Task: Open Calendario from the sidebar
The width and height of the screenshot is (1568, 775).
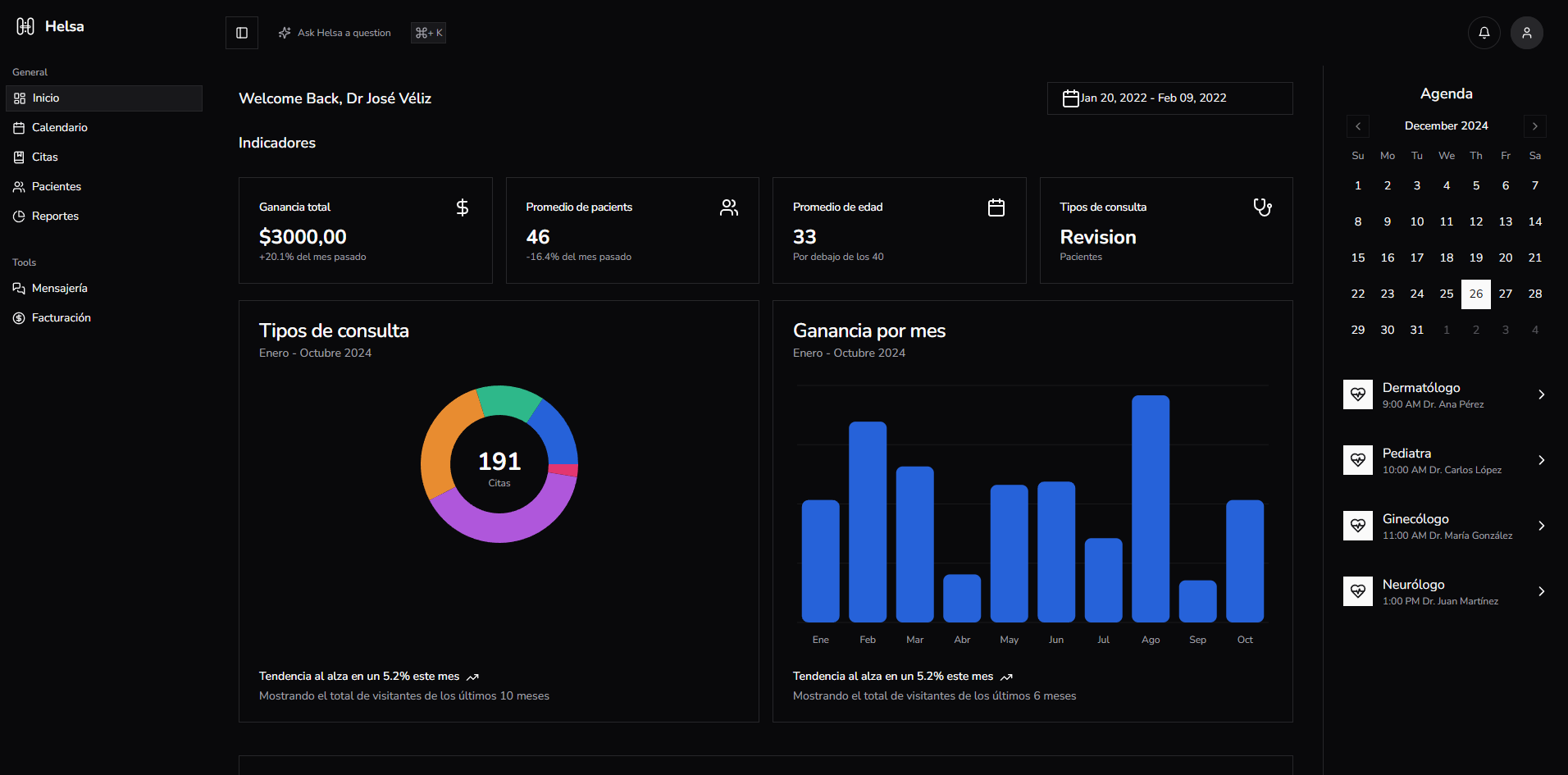Action: click(104, 128)
